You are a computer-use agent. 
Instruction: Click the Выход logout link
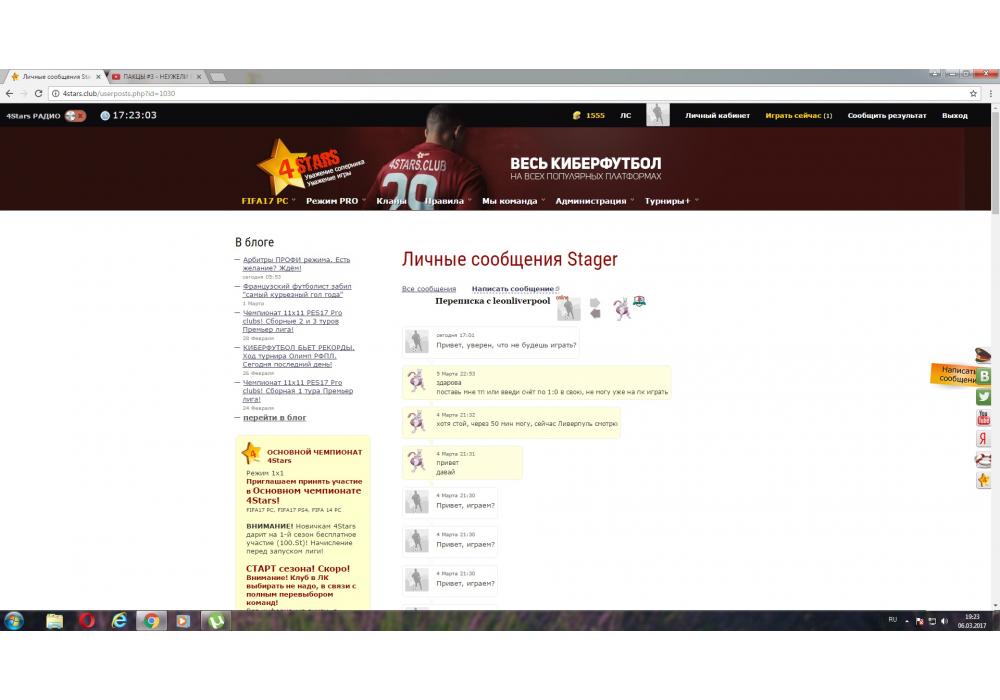pos(955,115)
